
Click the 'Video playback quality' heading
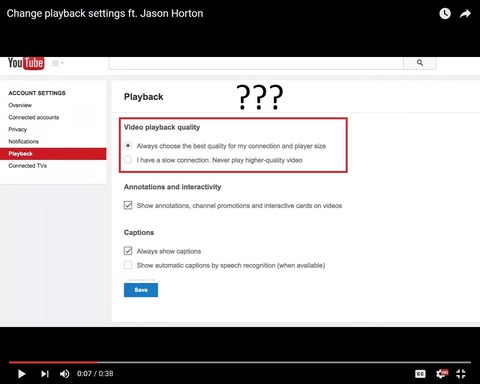(162, 127)
